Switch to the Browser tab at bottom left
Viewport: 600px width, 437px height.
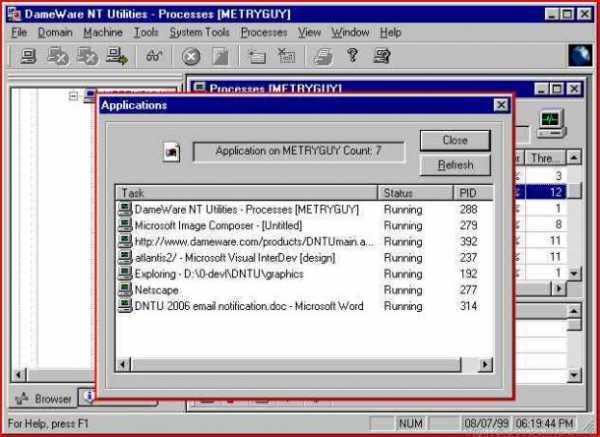coord(43,399)
